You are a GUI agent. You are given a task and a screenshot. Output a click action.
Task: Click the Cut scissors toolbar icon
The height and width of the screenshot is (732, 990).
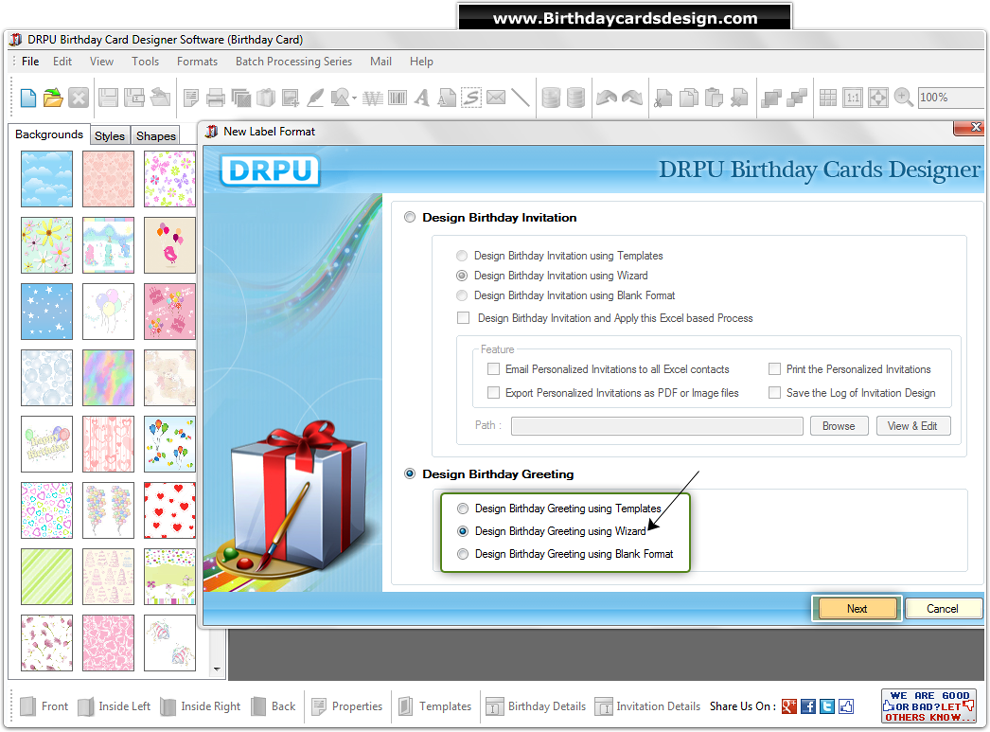(663, 98)
